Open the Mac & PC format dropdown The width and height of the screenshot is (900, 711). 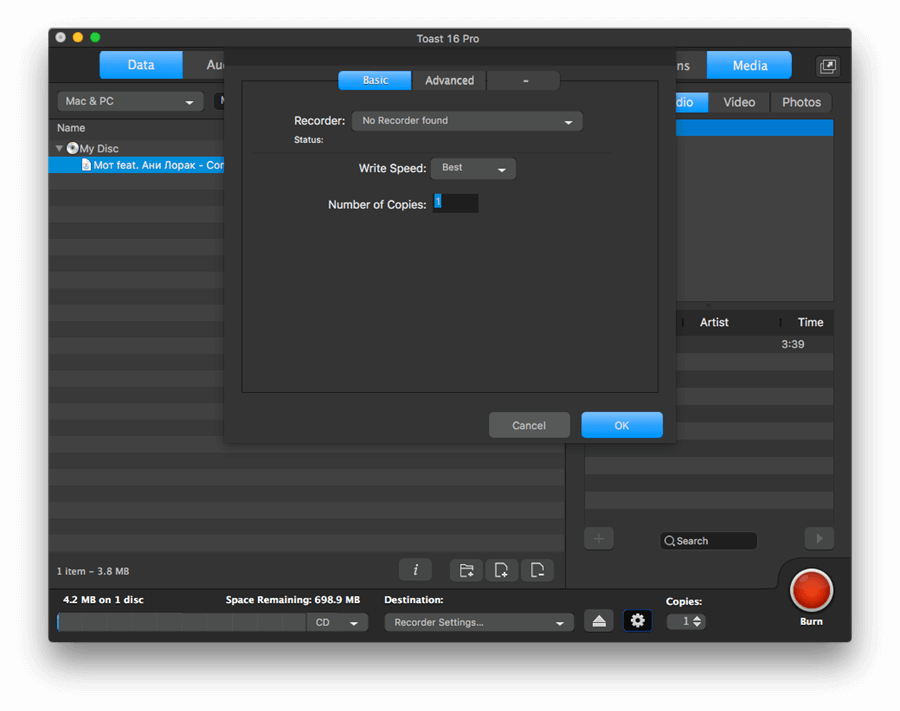click(x=130, y=102)
